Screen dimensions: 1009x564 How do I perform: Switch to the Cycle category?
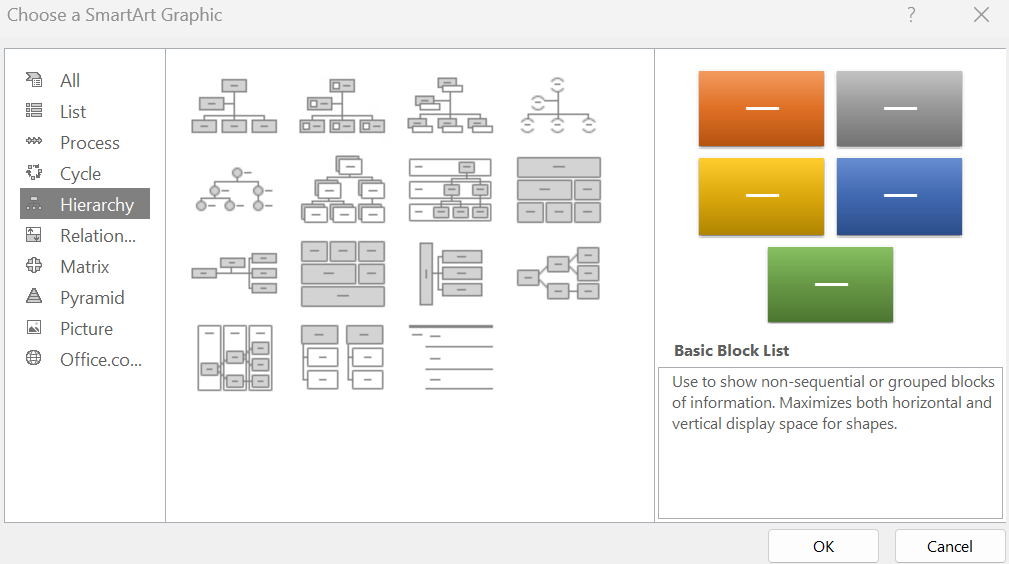pos(80,174)
